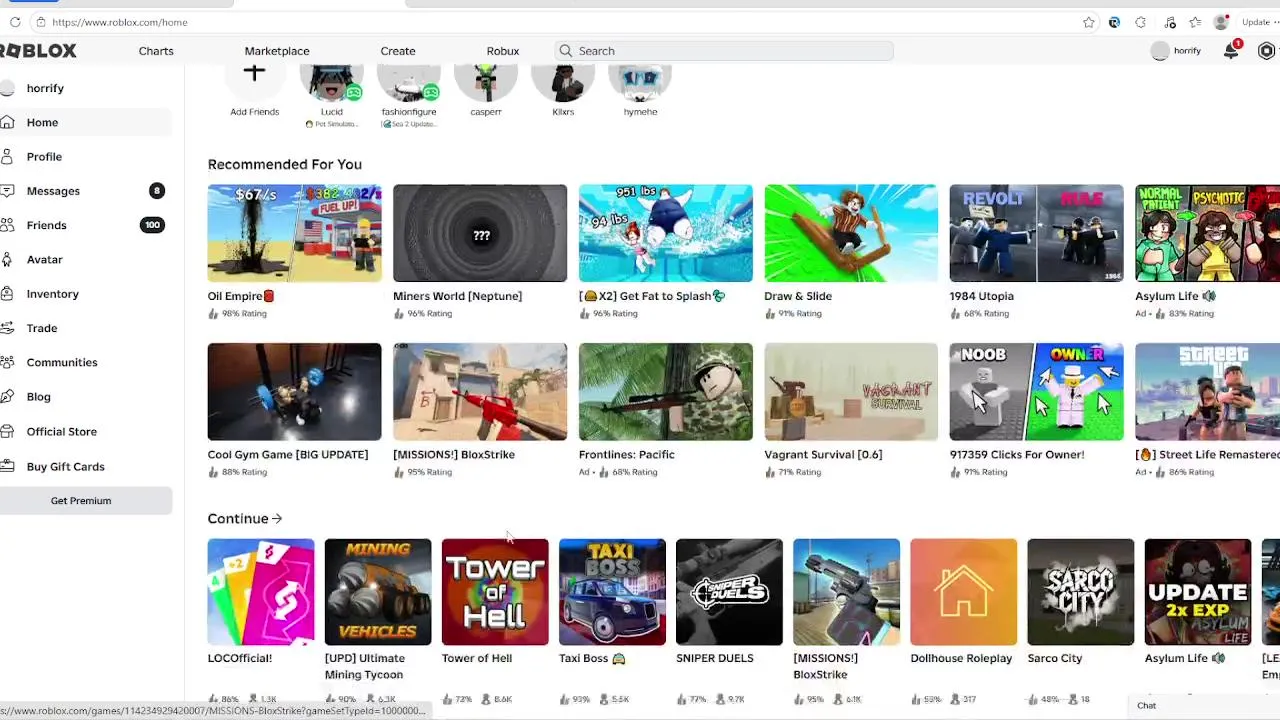Open Ultimate Mining Tycoon thumbnail
This screenshot has height=720, width=1280.
pyautogui.click(x=378, y=592)
